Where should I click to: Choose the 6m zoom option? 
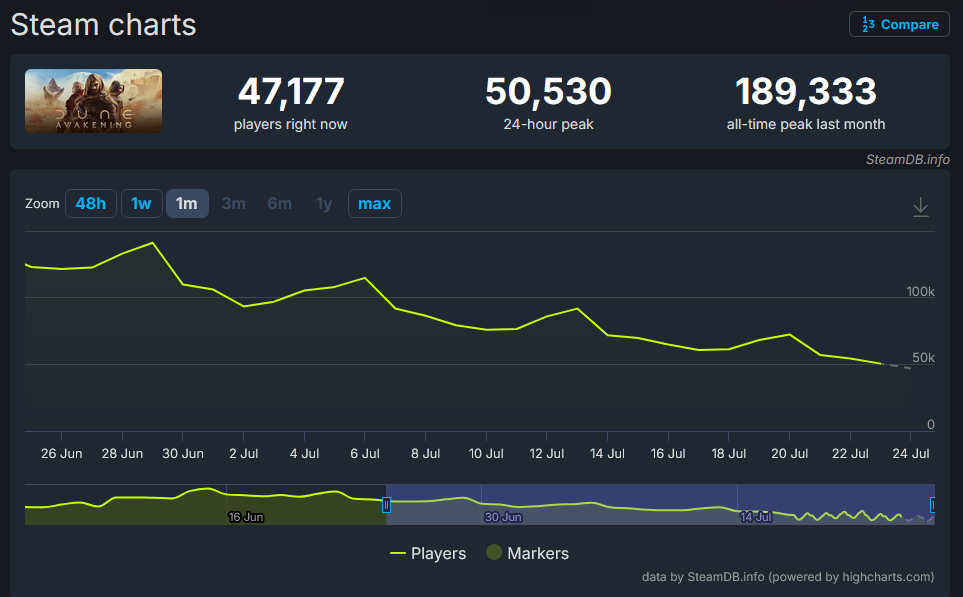[279, 203]
